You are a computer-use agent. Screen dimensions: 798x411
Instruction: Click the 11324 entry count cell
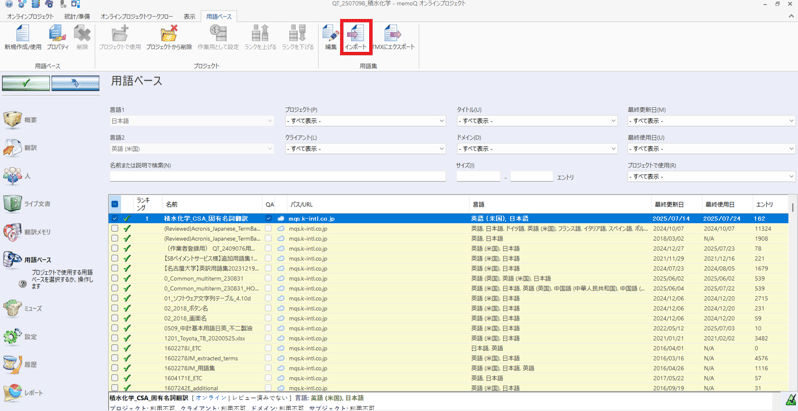764,228
